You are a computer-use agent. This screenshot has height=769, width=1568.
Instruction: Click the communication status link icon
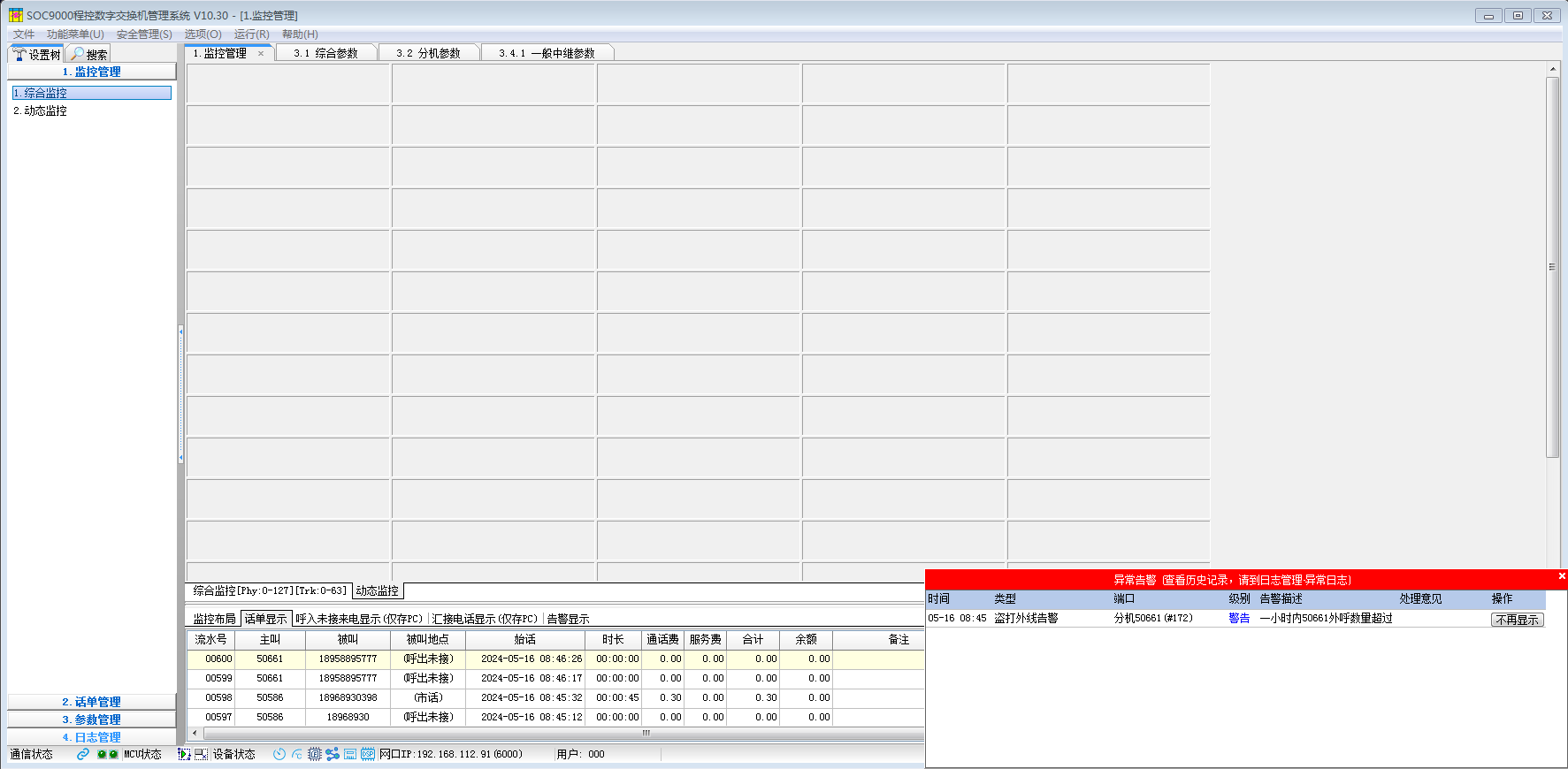pyautogui.click(x=83, y=754)
